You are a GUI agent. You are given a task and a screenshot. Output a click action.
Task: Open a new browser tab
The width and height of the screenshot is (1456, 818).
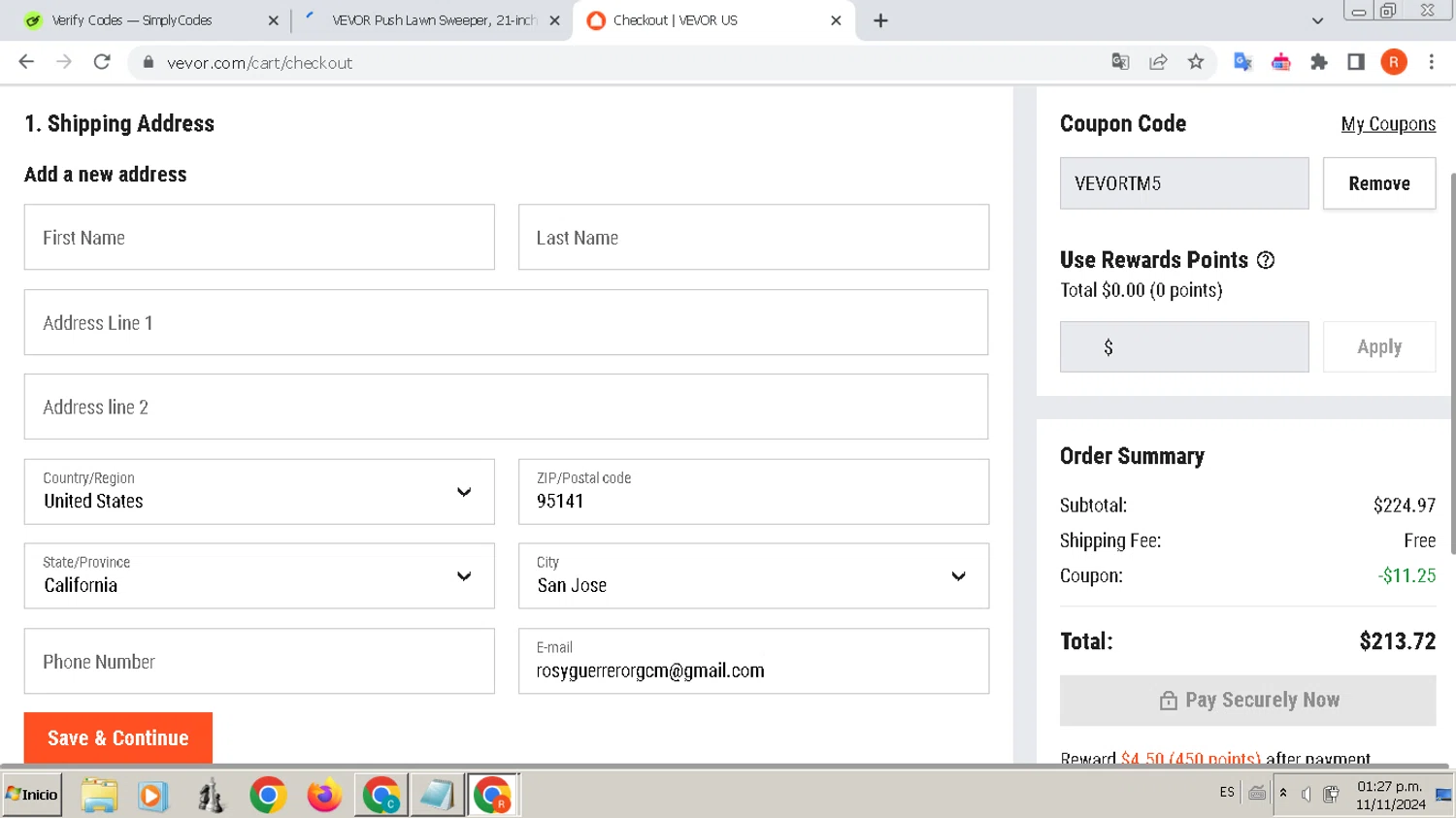[x=880, y=20]
